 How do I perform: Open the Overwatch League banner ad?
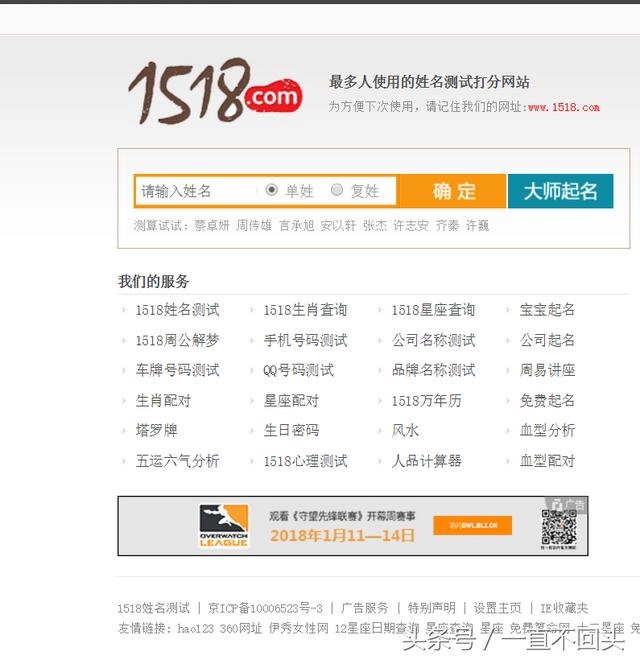click(x=353, y=526)
